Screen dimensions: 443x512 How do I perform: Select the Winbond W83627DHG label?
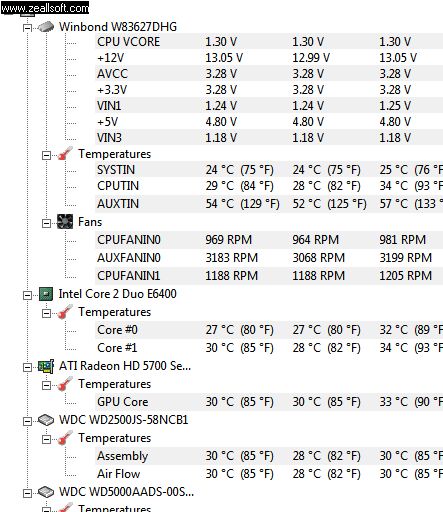click(118, 27)
